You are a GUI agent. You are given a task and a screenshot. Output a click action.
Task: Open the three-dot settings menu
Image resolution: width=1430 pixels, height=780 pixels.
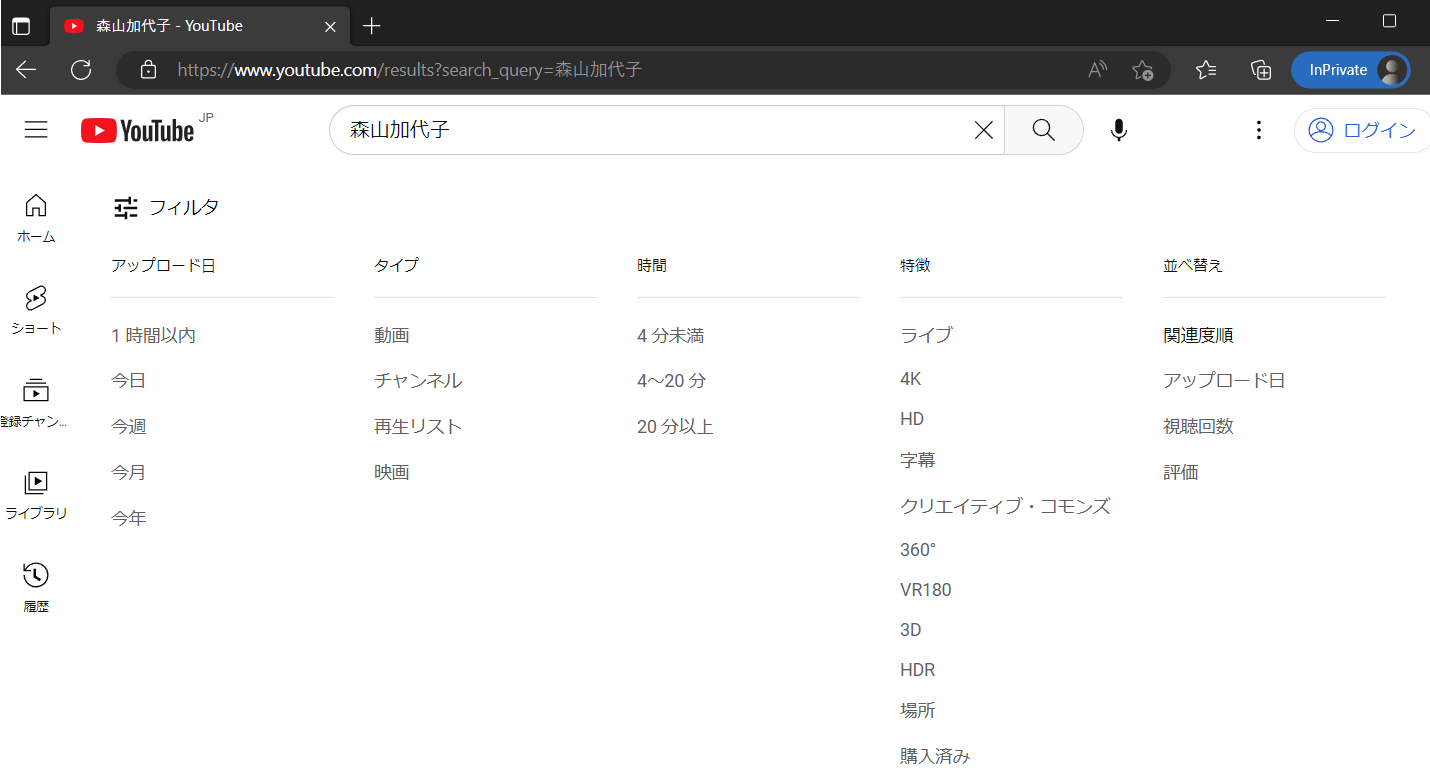[x=1259, y=130]
